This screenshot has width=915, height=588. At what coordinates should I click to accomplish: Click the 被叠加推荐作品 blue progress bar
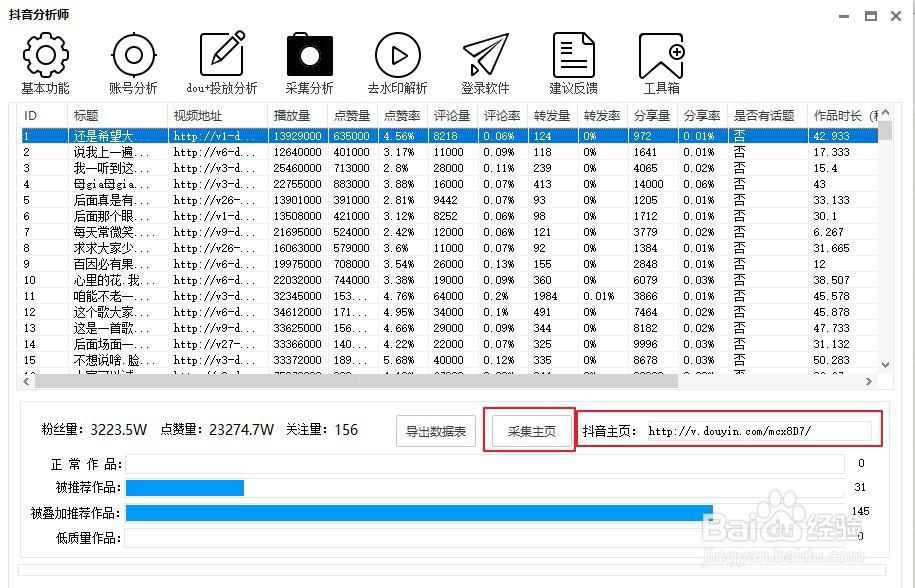[420, 513]
